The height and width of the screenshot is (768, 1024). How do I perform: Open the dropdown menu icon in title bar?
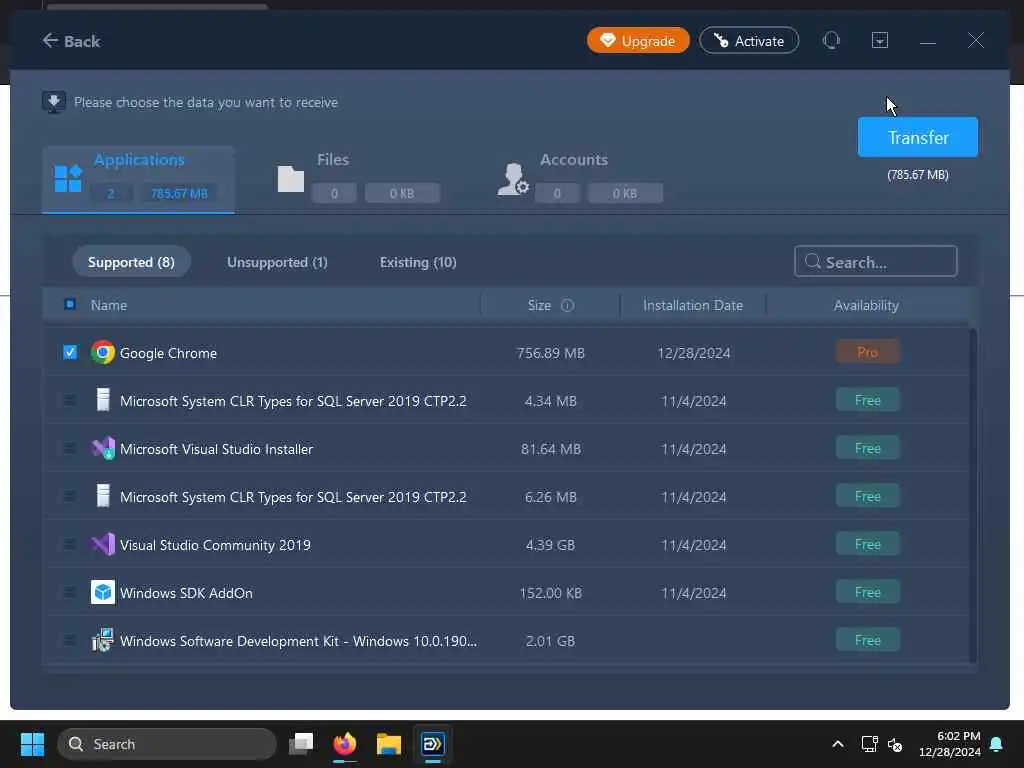[880, 40]
